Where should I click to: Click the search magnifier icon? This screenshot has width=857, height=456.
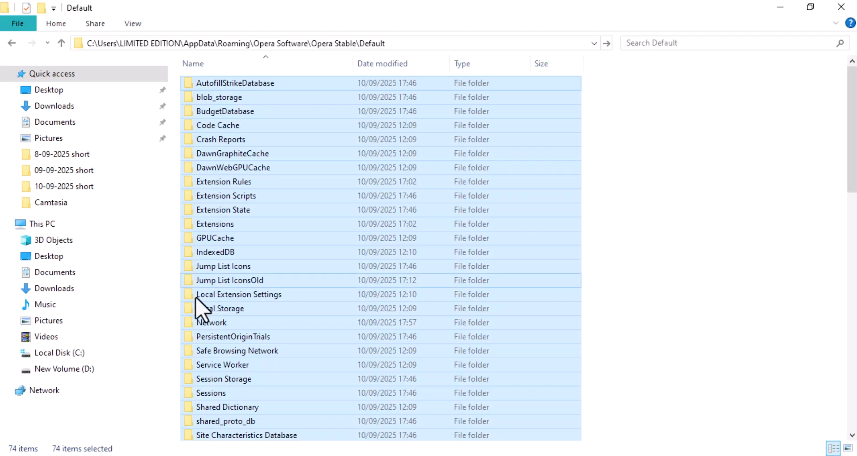coord(839,43)
